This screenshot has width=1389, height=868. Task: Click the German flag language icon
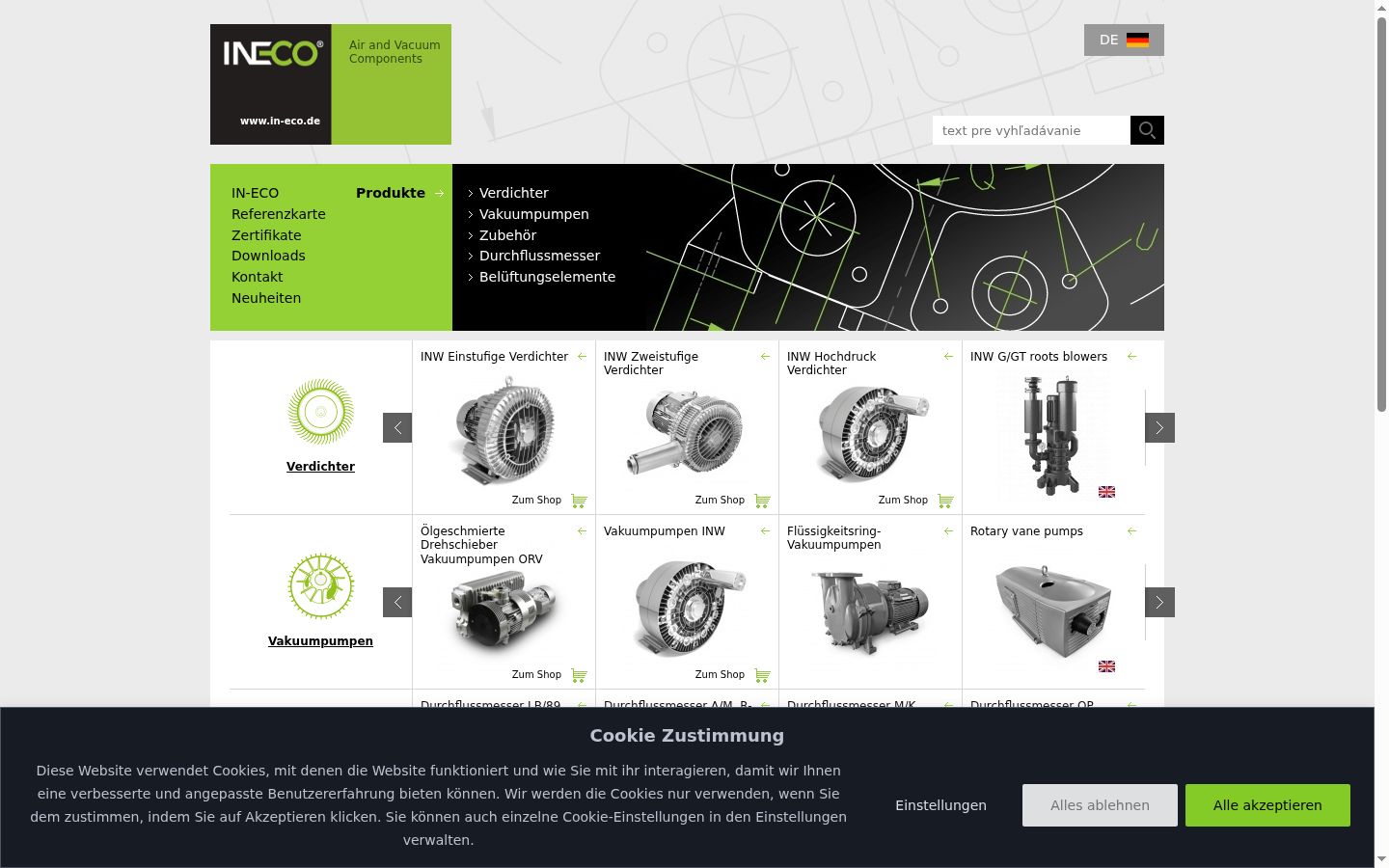pos(1137,41)
